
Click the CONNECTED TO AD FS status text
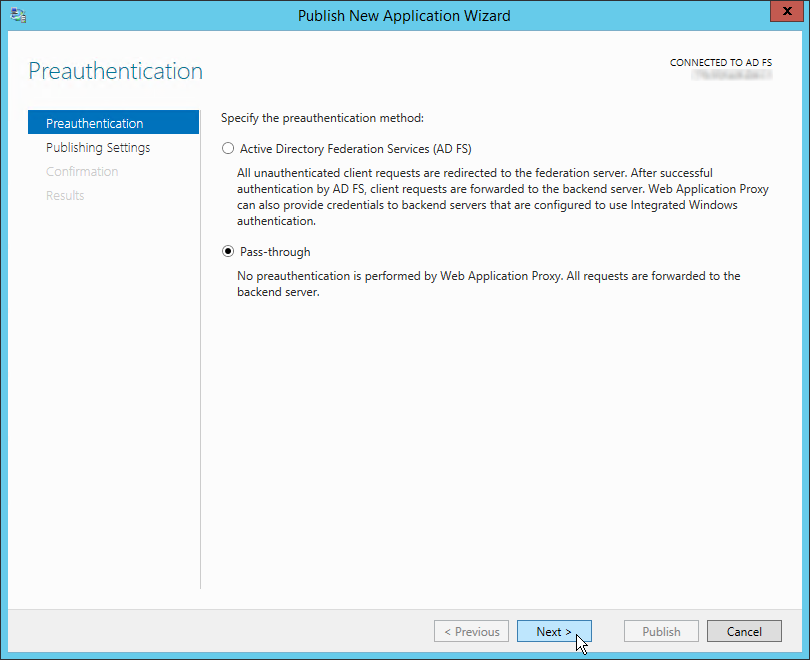tap(721, 62)
